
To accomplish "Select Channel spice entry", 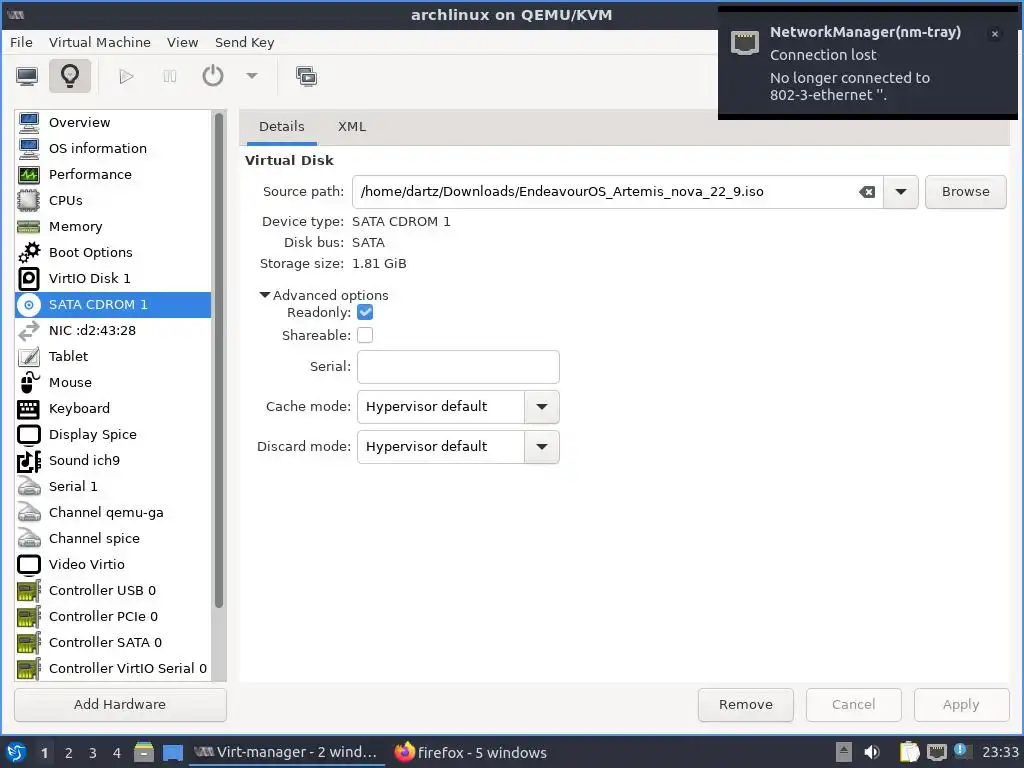I will 113,539.
